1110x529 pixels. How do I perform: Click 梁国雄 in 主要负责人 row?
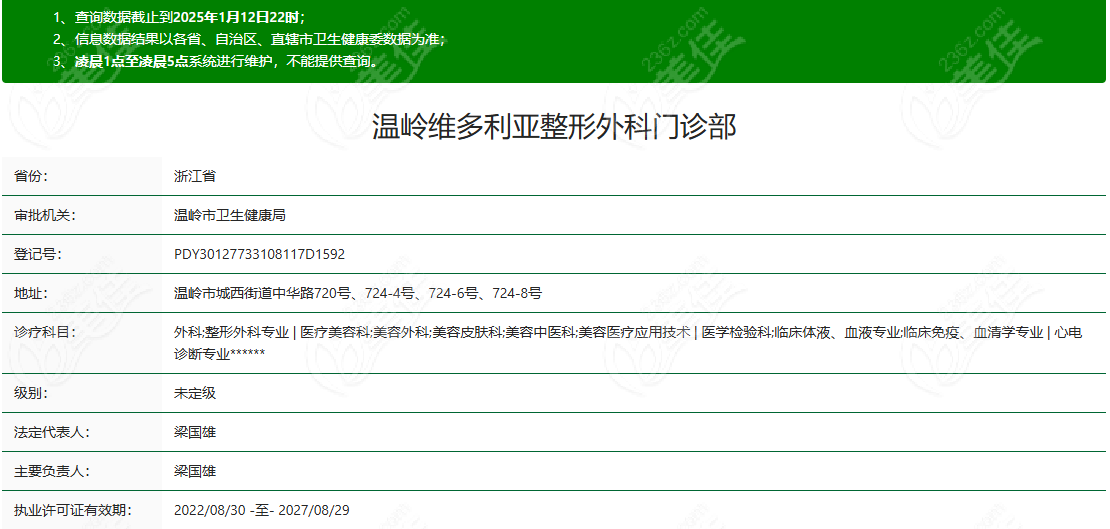[195, 471]
